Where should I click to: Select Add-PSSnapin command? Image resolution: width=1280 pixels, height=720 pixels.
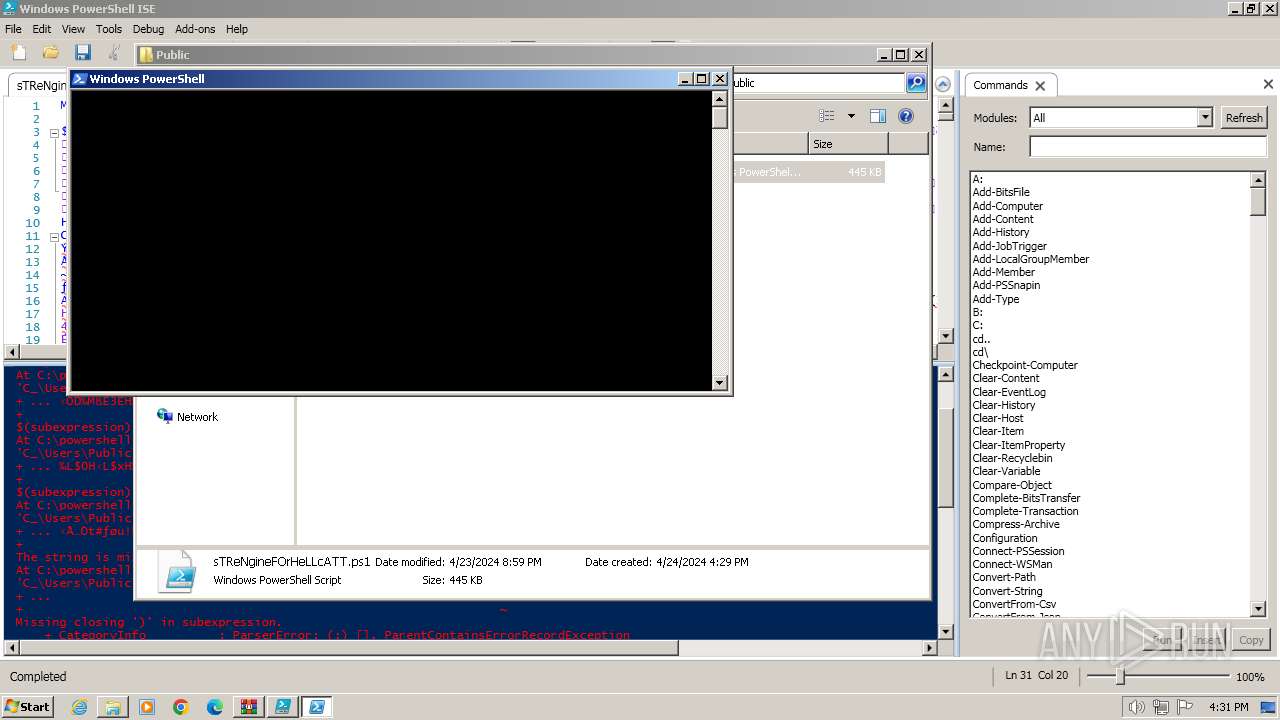coord(1006,285)
